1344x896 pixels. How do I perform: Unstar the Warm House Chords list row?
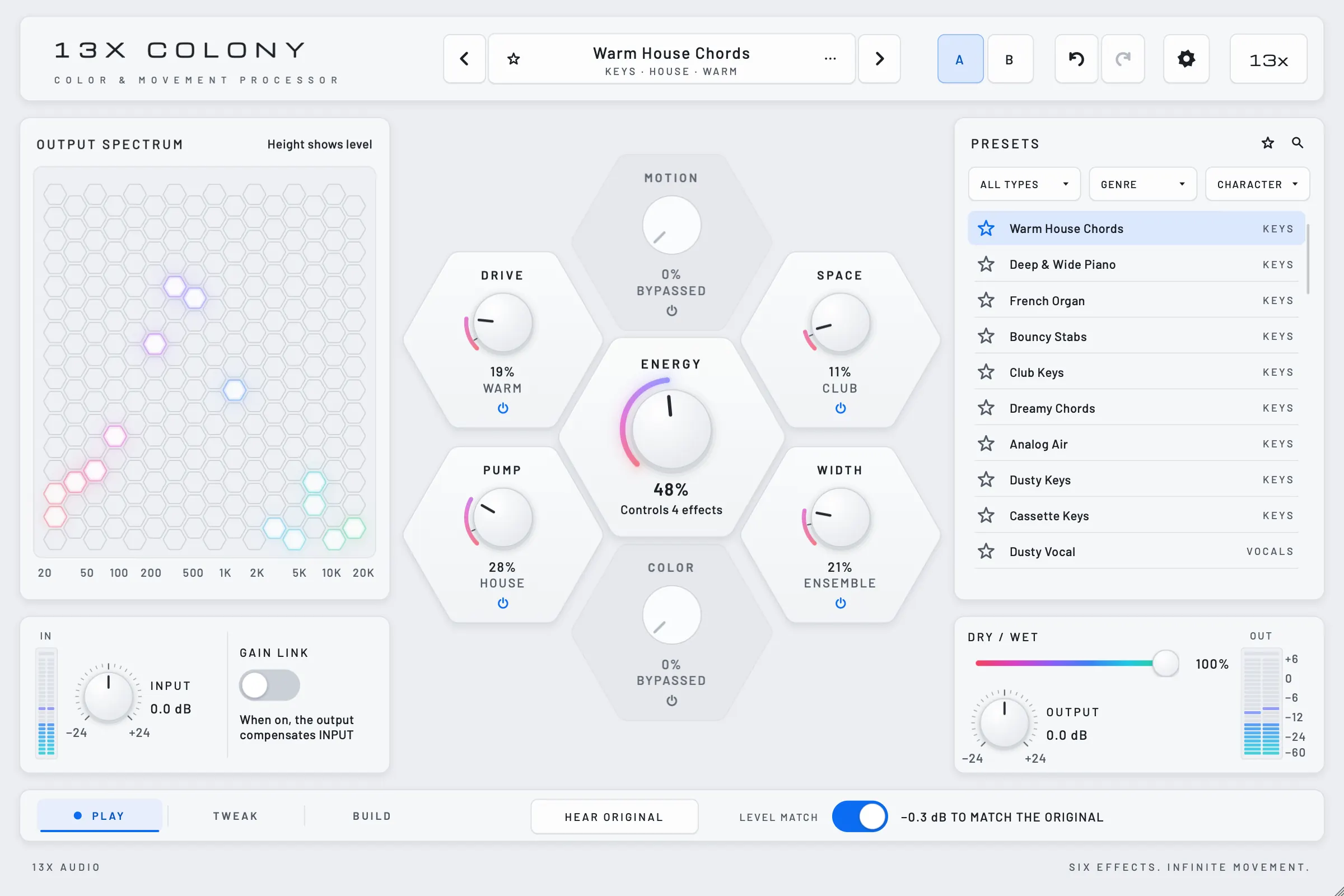[986, 228]
